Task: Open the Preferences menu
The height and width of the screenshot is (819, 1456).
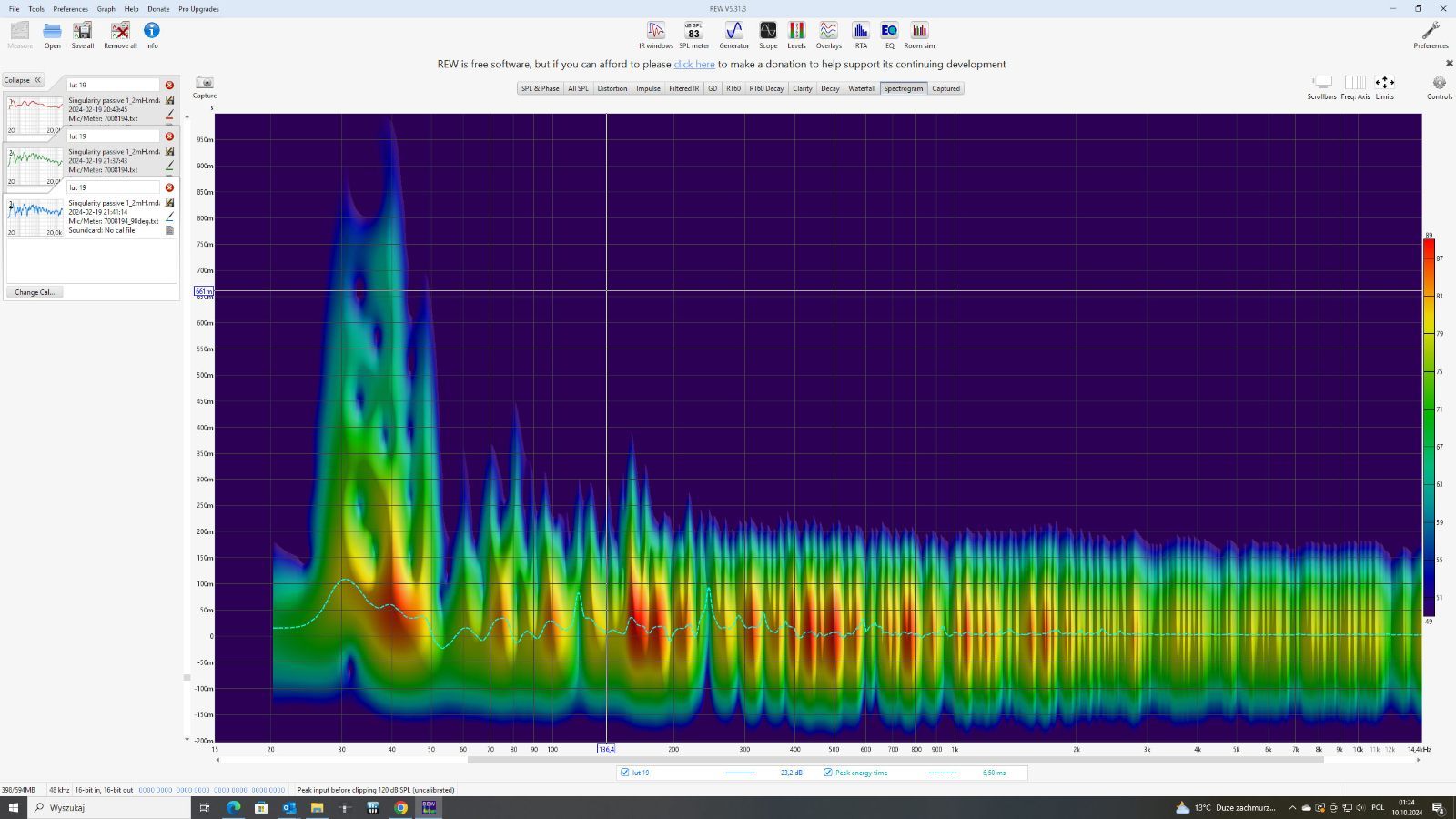Action: point(70,9)
